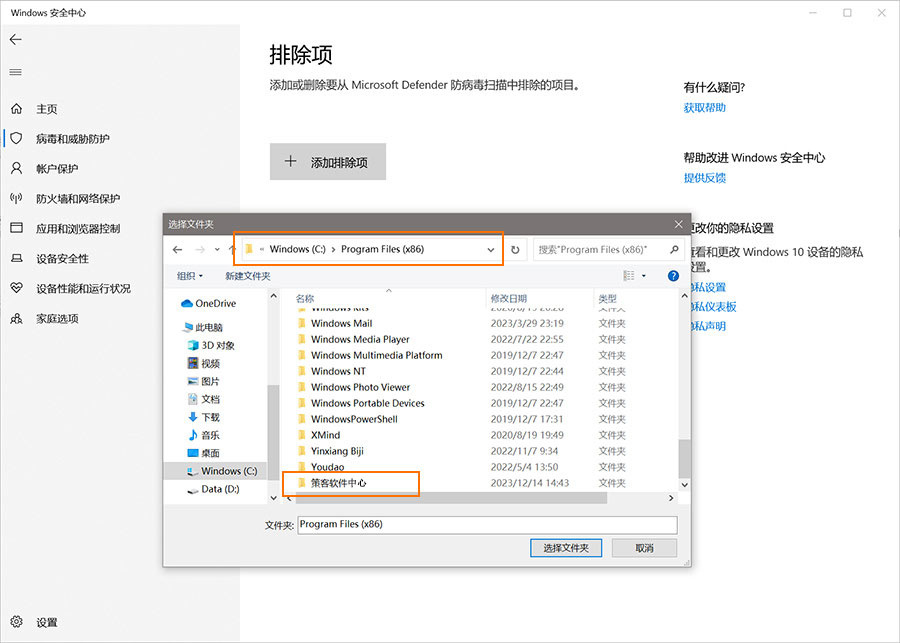Sort by 名称 column header
Screen dimensions: 900x643
click(305, 298)
